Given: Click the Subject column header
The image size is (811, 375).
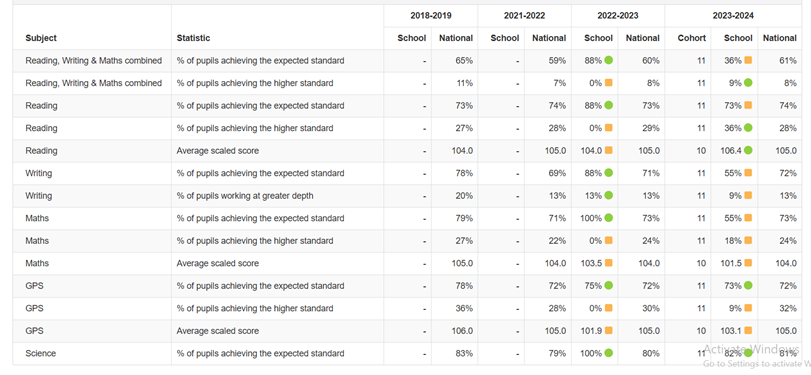Looking at the screenshot, I should [41, 38].
